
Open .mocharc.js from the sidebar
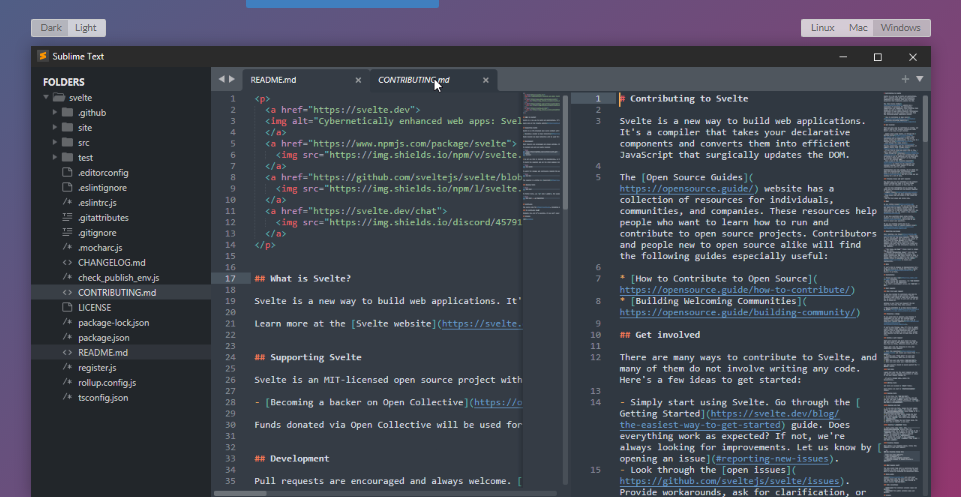tap(101, 248)
